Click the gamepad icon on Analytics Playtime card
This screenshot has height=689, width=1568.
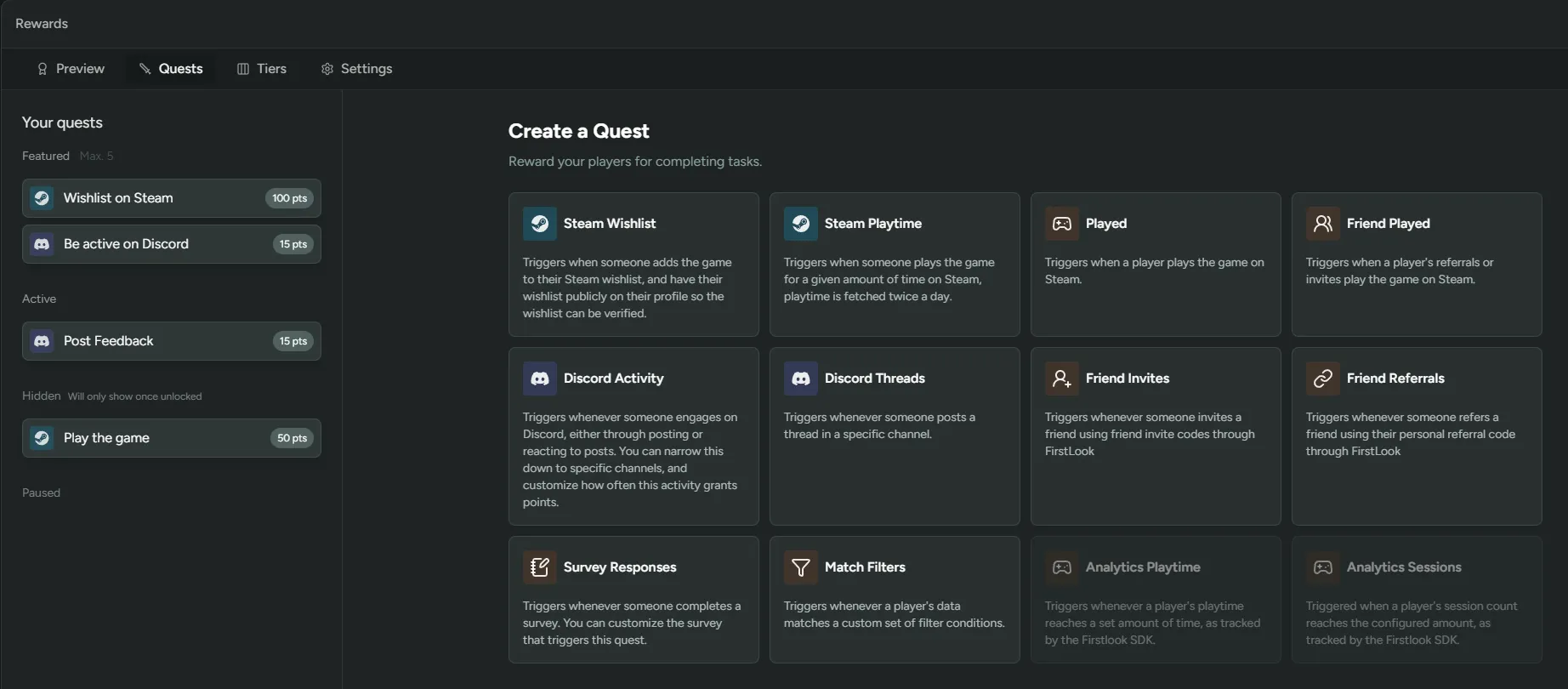(1062, 567)
